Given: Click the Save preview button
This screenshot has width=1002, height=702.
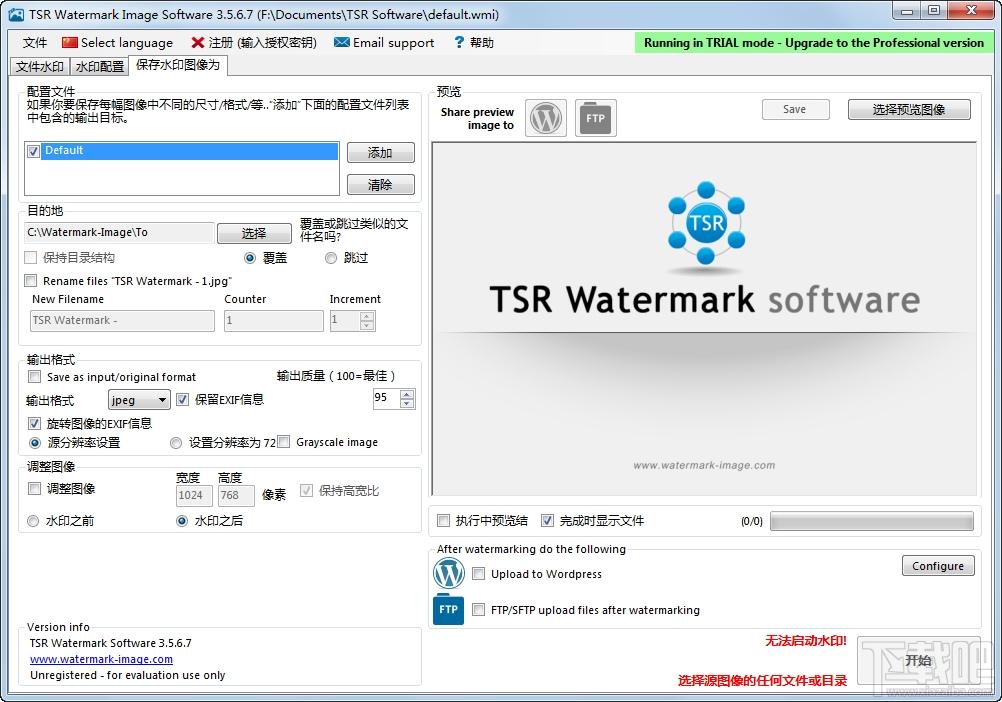Looking at the screenshot, I should [796, 109].
